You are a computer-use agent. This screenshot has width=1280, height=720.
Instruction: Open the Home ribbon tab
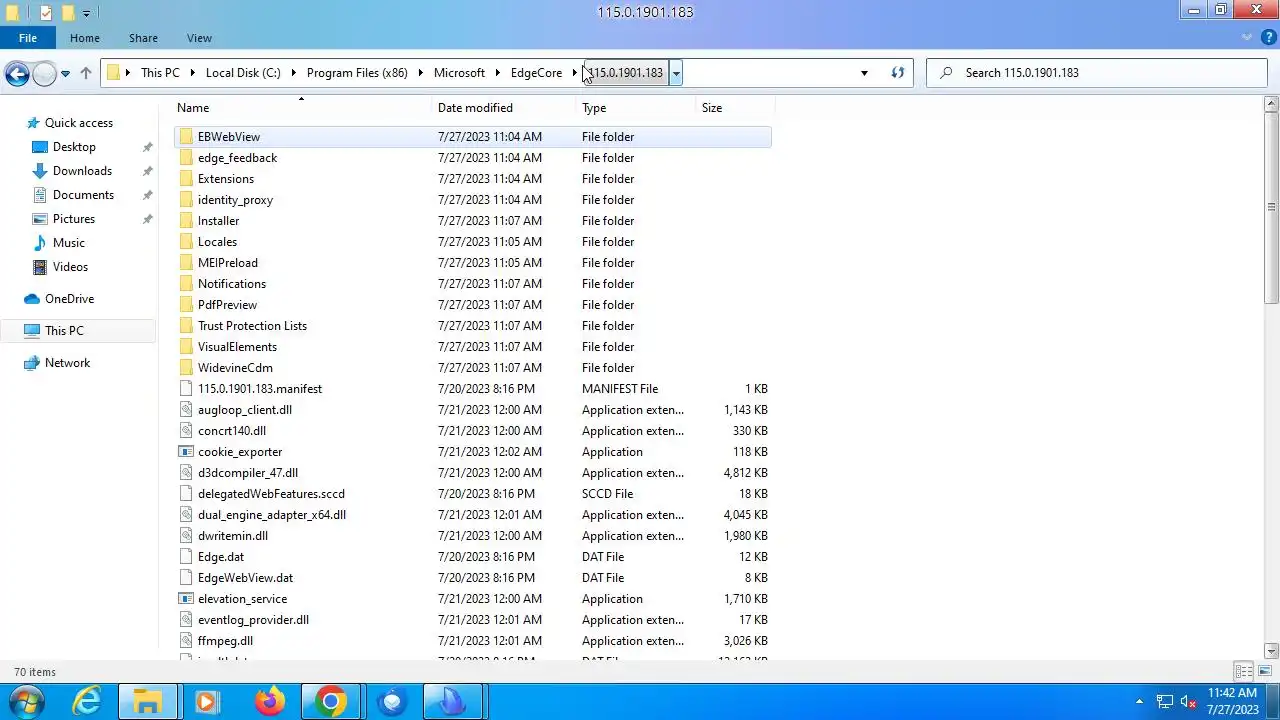85,38
